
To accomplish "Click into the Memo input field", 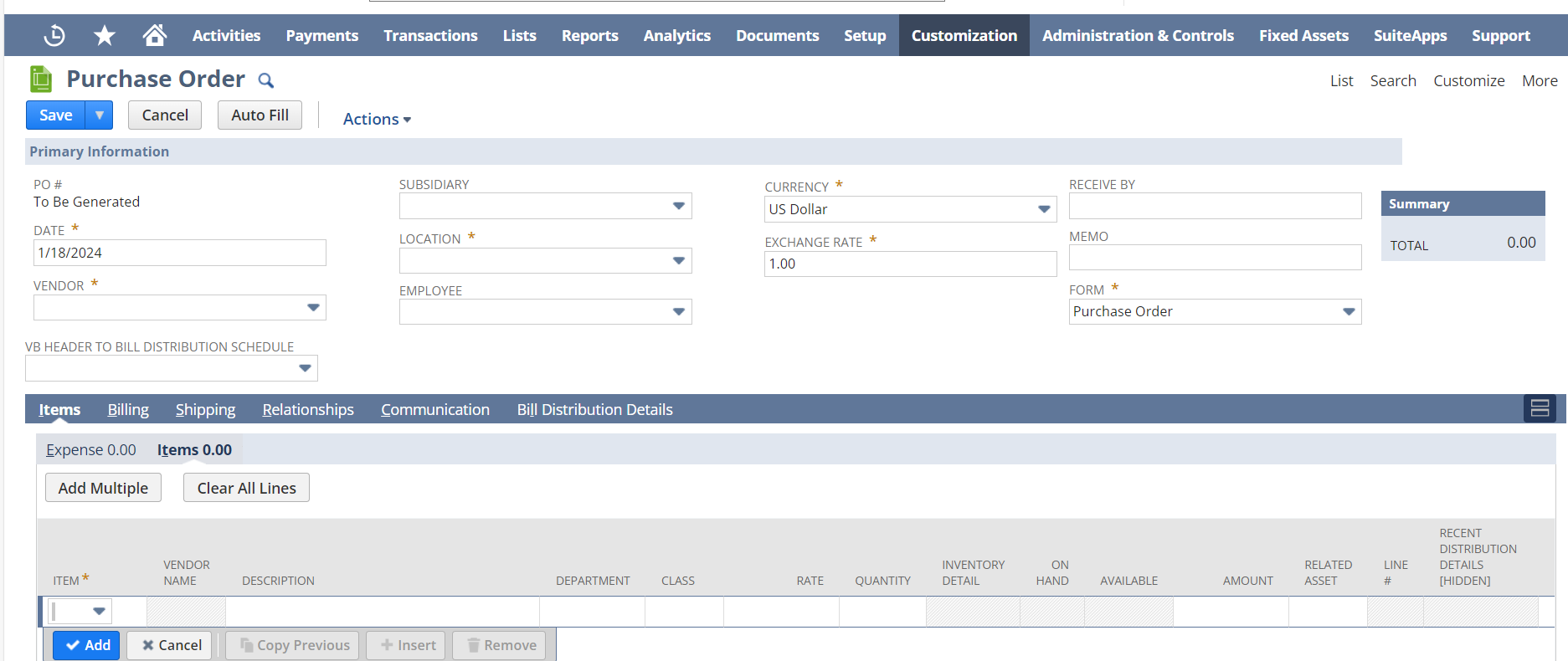I will pos(1215,258).
